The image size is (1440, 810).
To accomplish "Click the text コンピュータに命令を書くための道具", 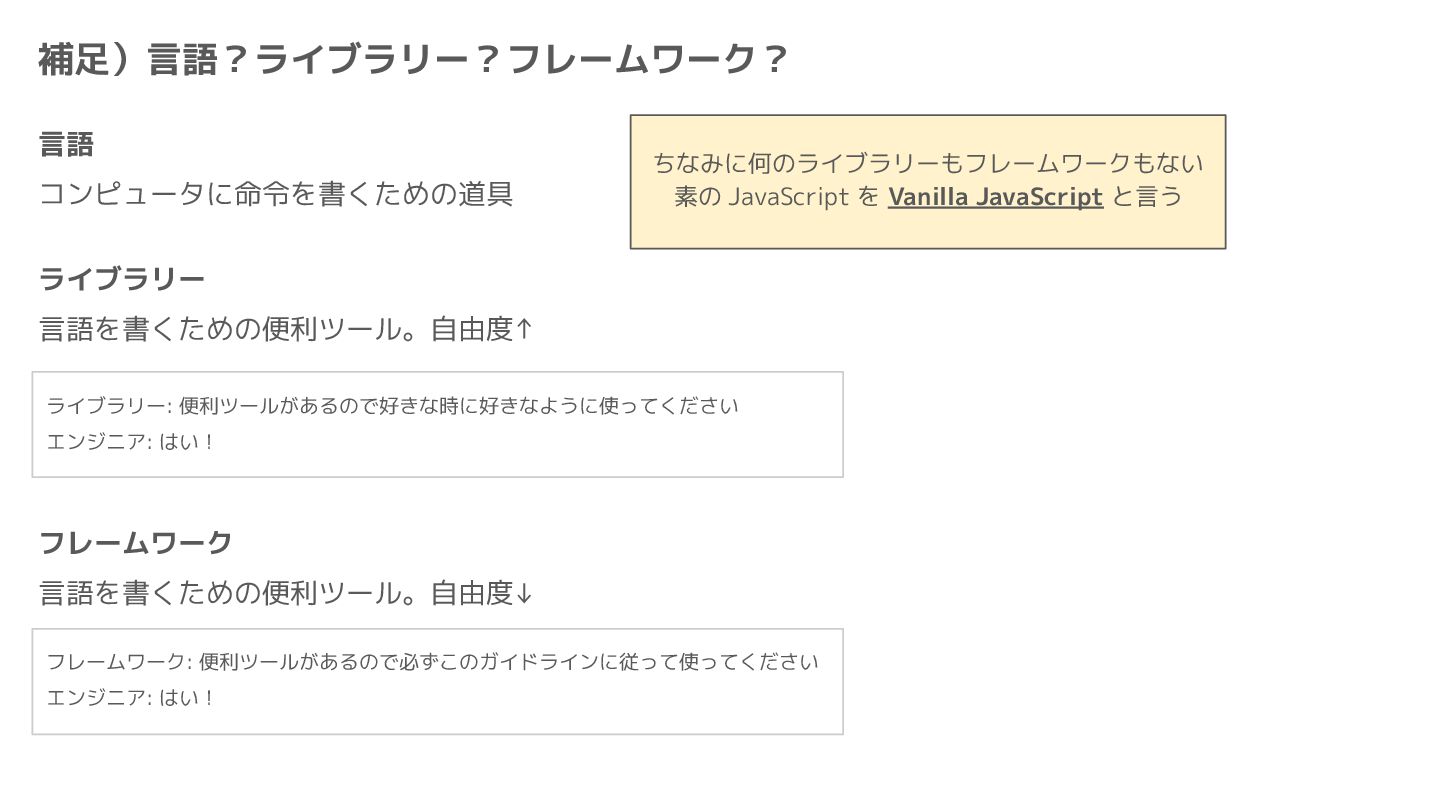I will click(x=276, y=193).
